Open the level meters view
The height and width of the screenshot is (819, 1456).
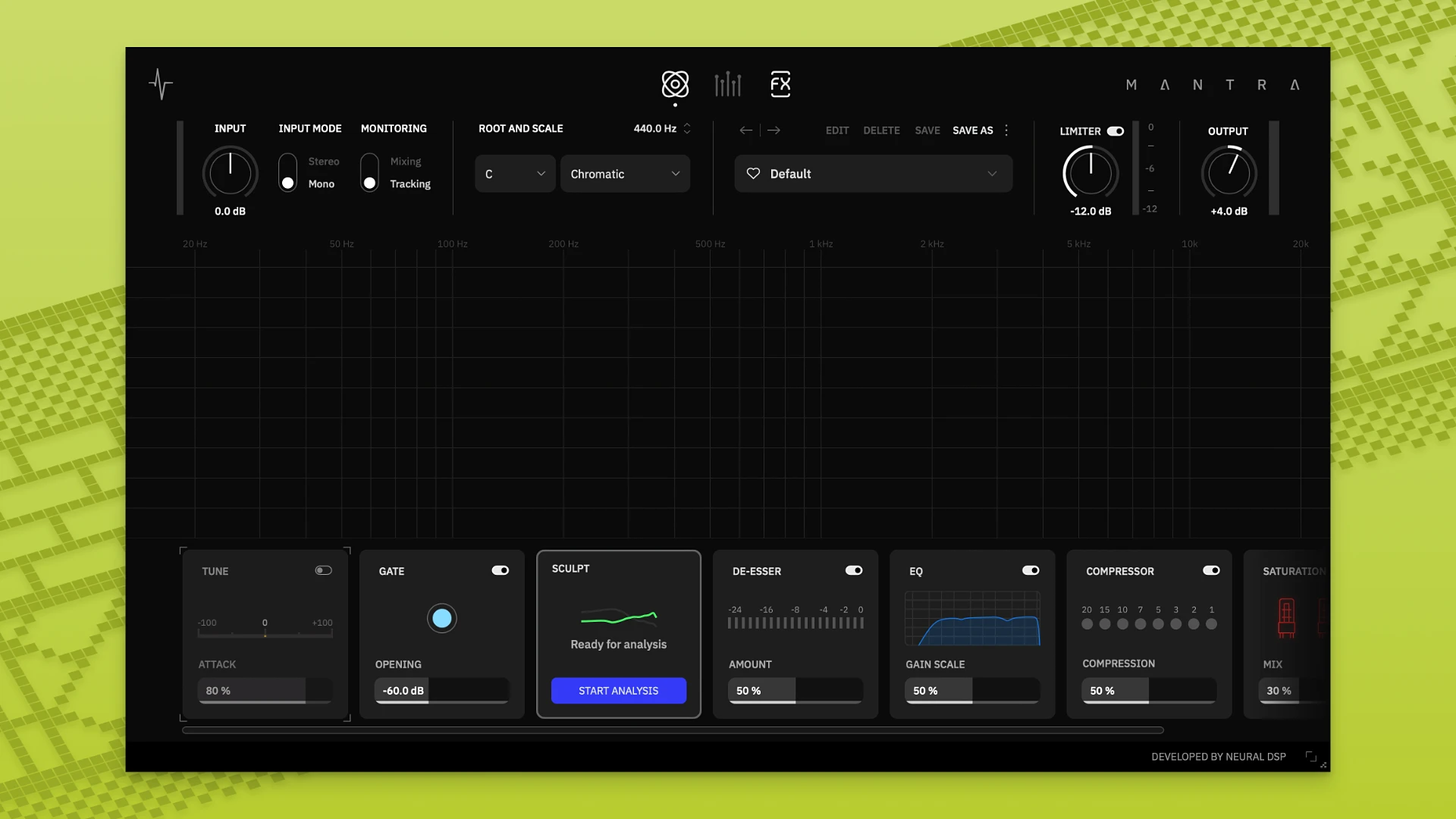point(727,84)
